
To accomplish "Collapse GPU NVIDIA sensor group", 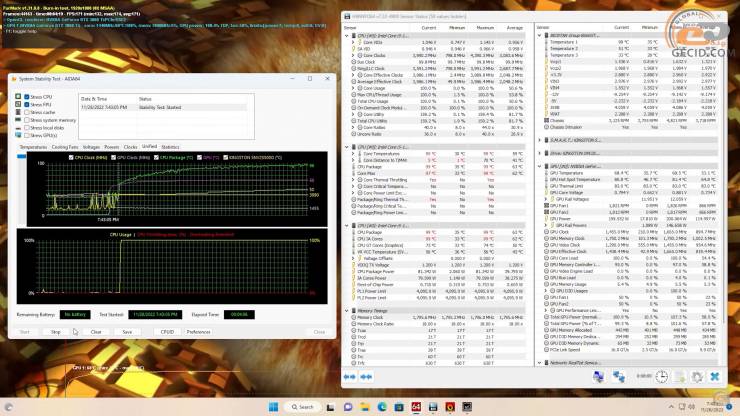I will [x=540, y=166].
